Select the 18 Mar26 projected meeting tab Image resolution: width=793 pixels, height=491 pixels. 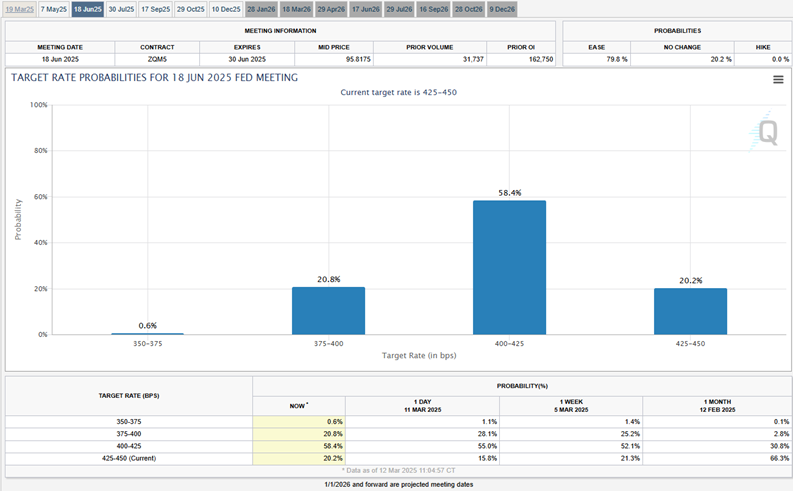[296, 8]
